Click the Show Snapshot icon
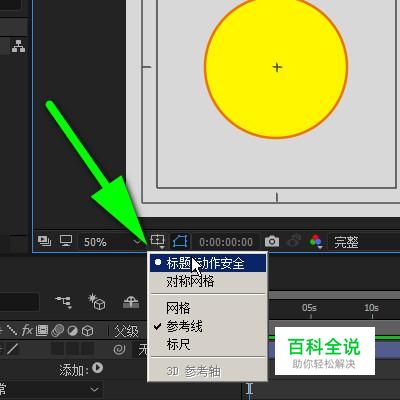The image size is (400, 400). point(293,241)
